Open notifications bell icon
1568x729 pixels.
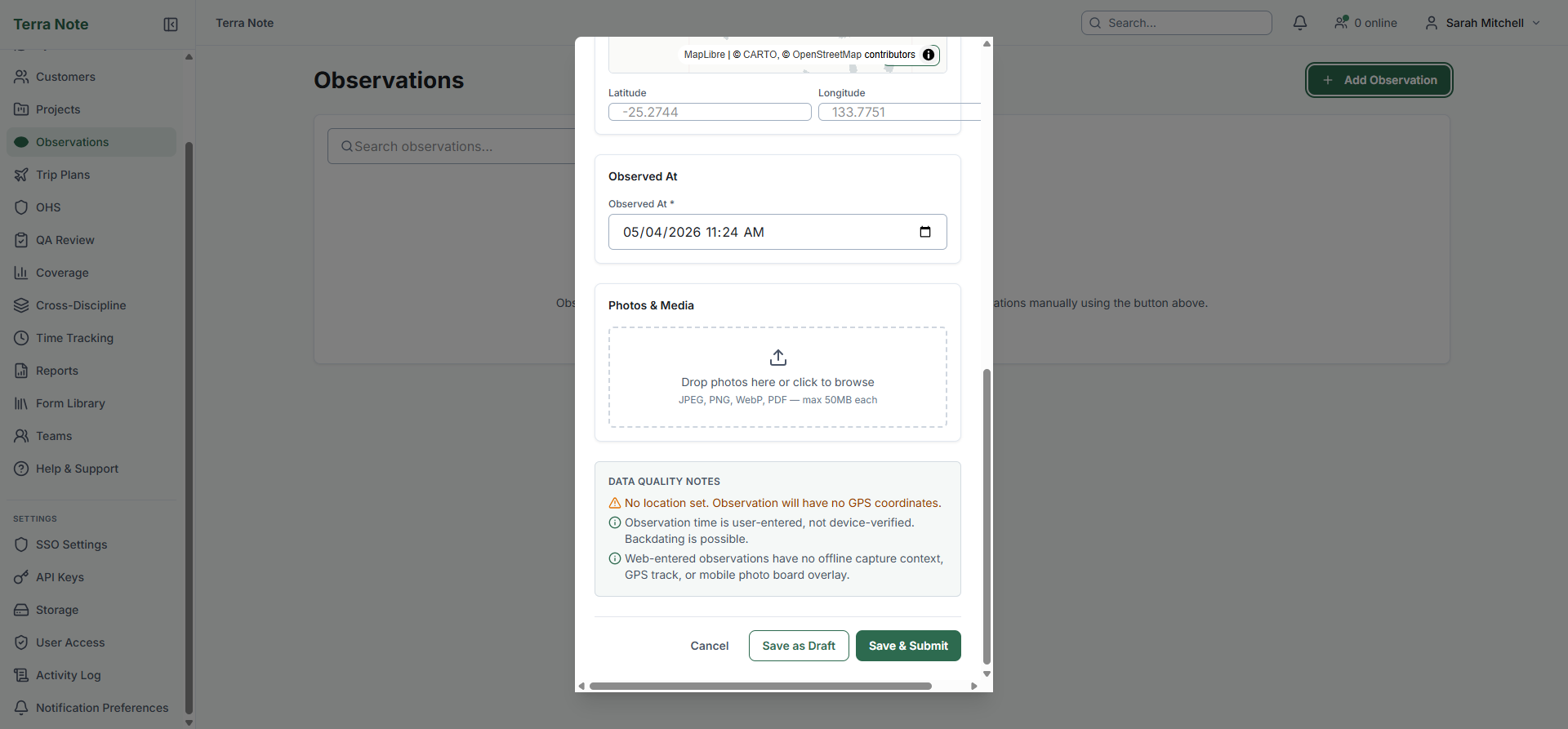[1300, 23]
